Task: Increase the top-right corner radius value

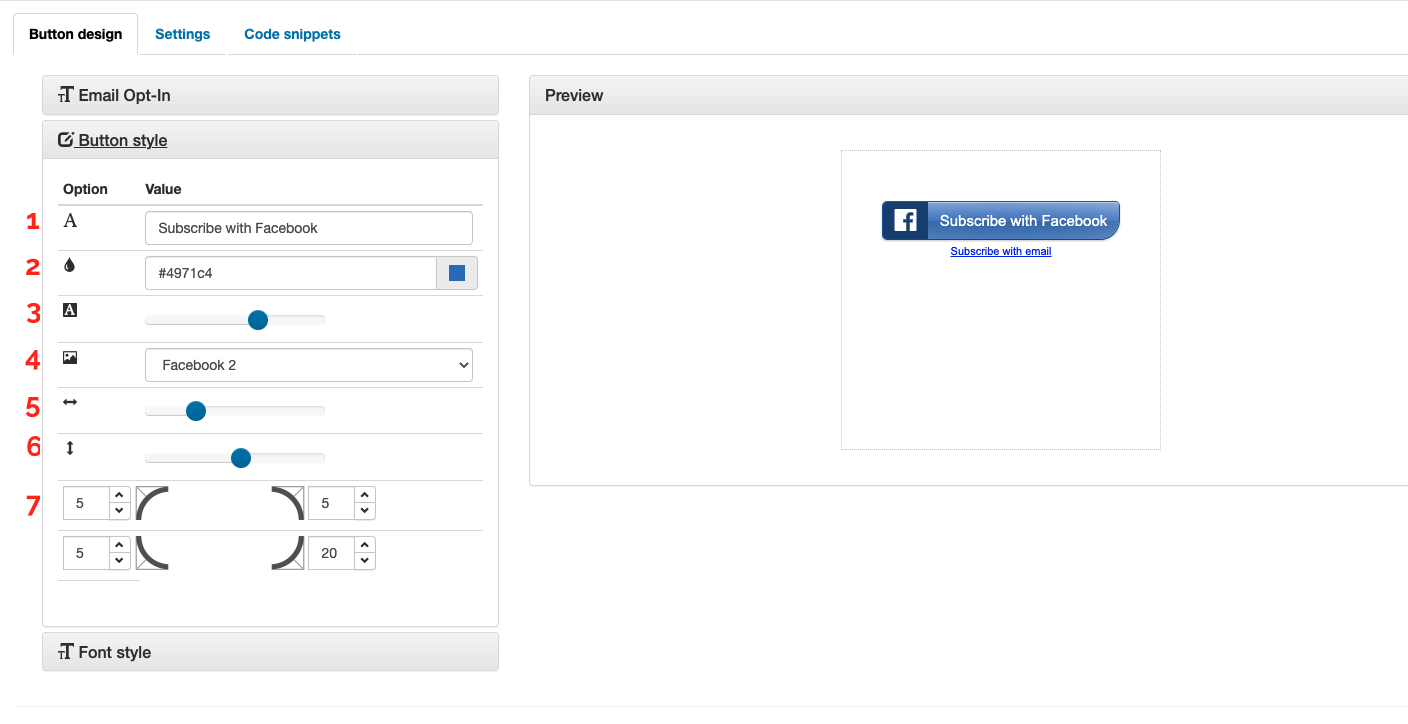Action: point(364,495)
